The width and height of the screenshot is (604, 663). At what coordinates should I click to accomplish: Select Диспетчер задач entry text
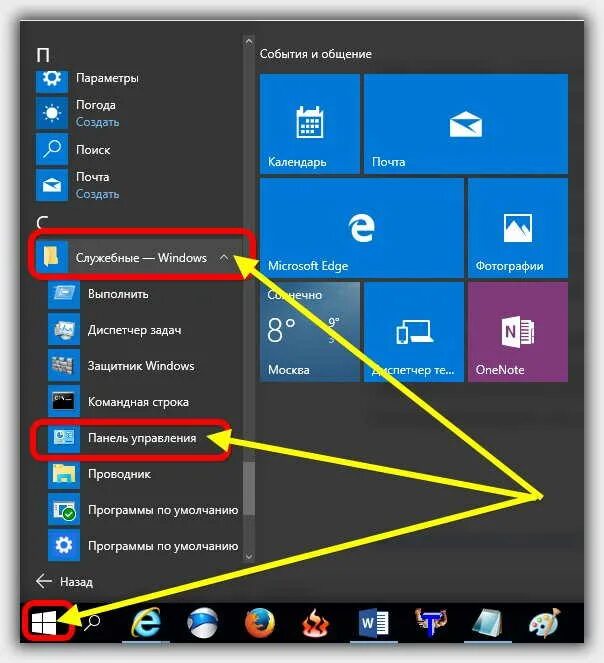[x=135, y=330]
